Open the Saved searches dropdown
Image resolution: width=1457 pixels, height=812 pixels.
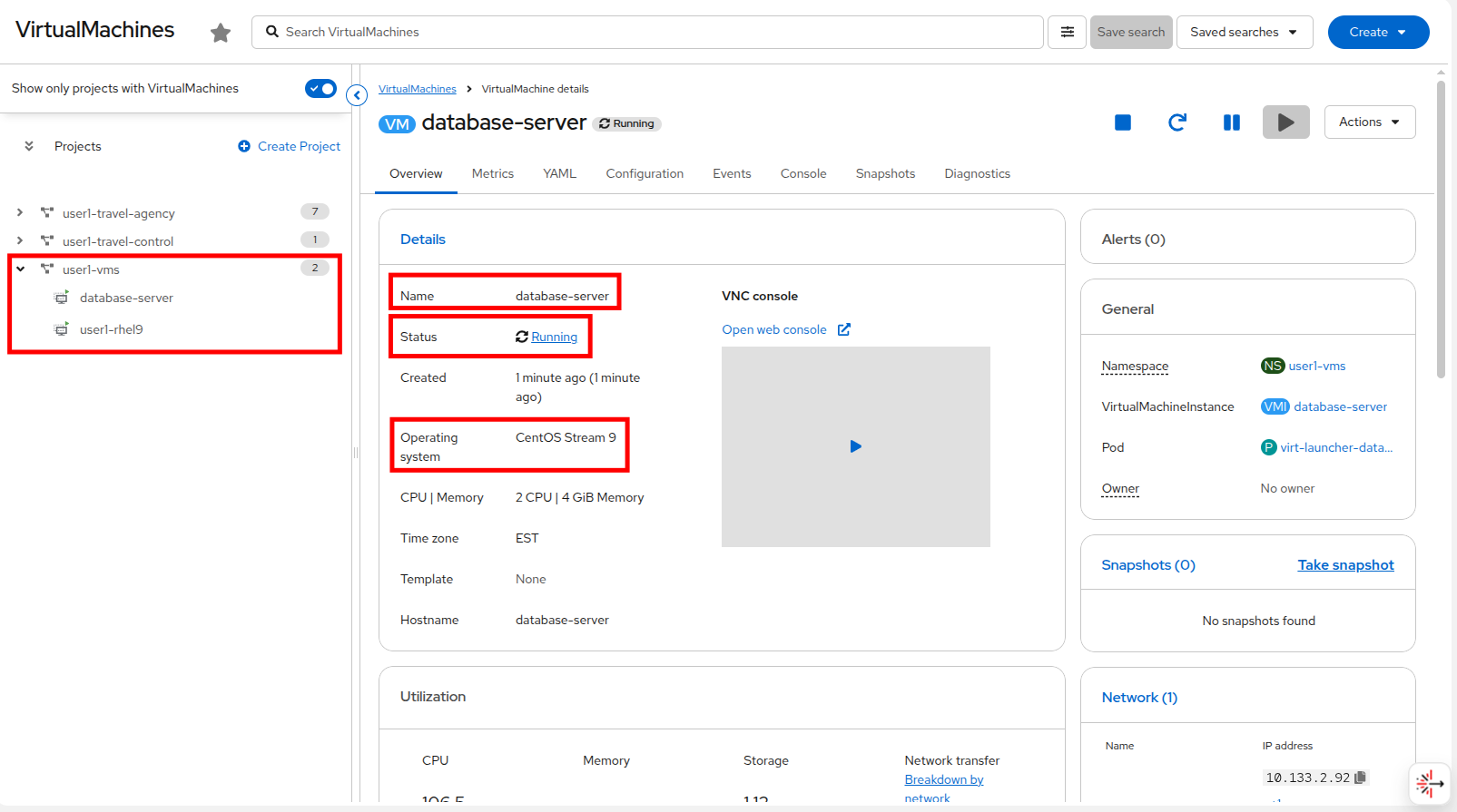[x=1244, y=32]
